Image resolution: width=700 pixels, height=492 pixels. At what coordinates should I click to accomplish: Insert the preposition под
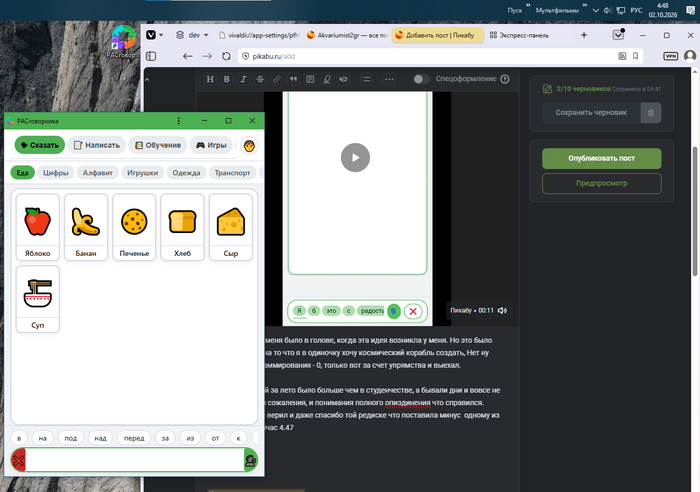[x=71, y=438]
